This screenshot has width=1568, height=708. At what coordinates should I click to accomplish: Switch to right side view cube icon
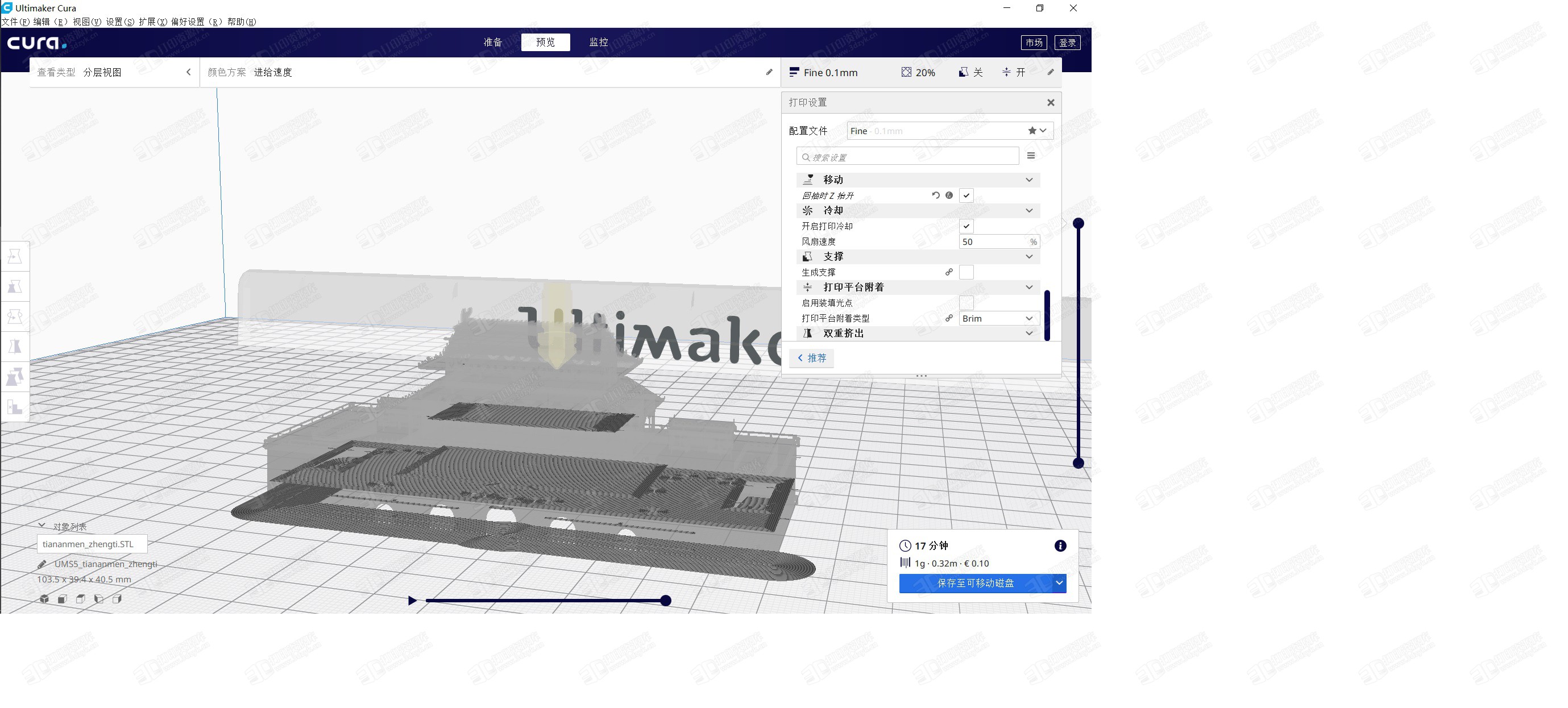(117, 599)
